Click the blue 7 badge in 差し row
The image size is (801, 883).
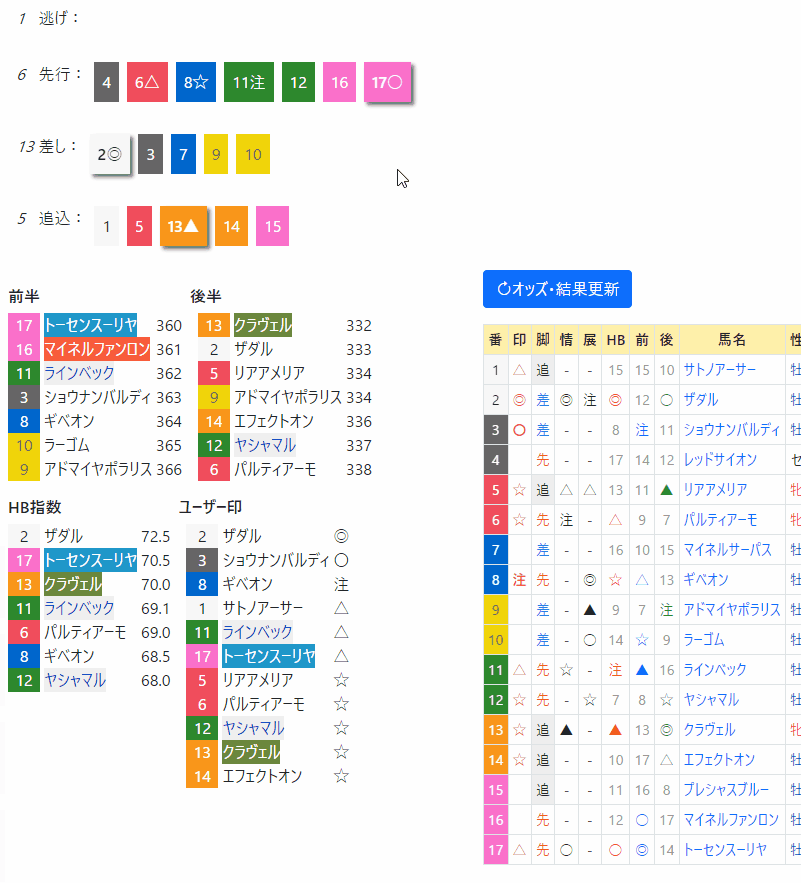pos(183,154)
